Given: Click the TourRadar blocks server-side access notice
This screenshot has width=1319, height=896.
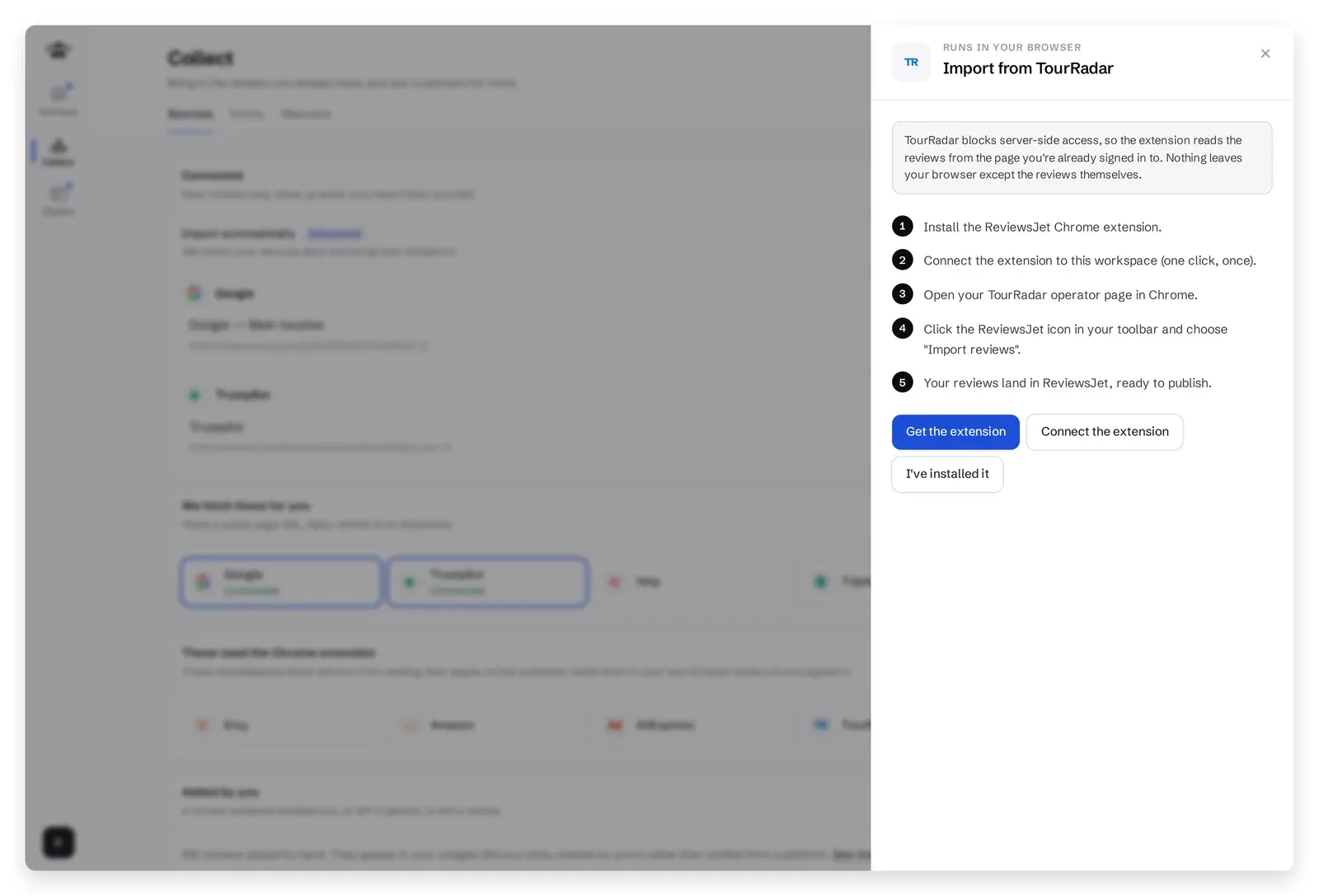Looking at the screenshot, I should click(x=1082, y=157).
